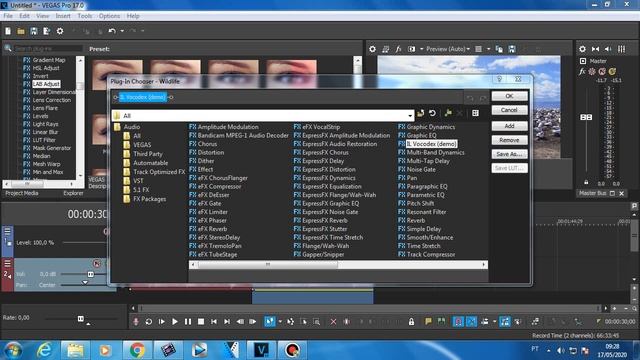Open video preview settings gear icon
The width and height of the screenshot is (640, 360).
pos(372,49)
